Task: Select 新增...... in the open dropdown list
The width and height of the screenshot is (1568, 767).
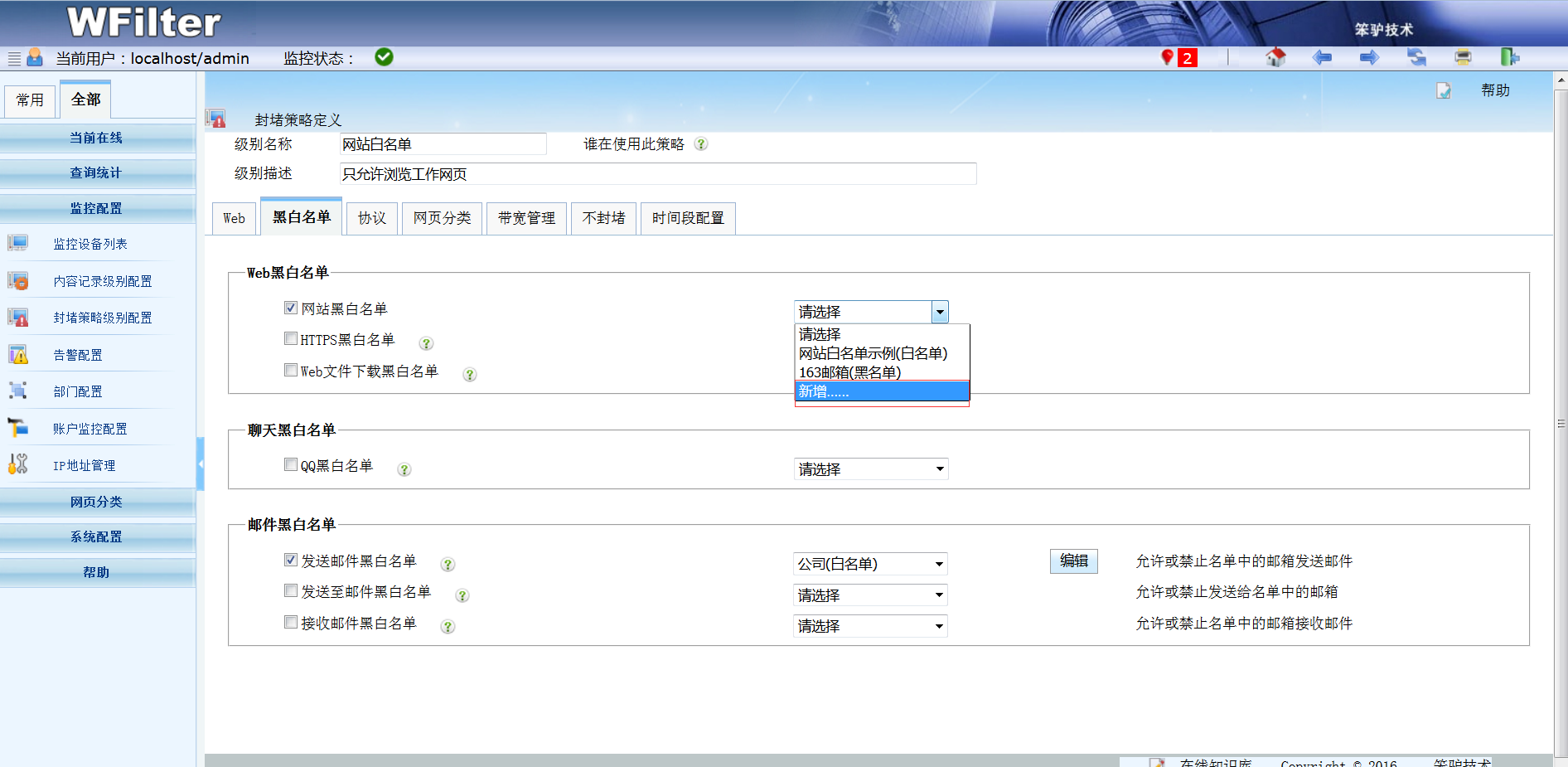Action: [x=881, y=391]
